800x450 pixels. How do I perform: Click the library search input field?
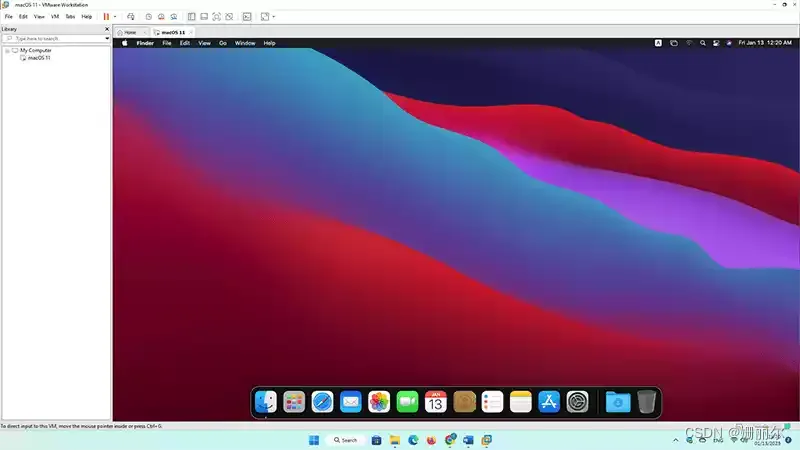click(x=55, y=38)
